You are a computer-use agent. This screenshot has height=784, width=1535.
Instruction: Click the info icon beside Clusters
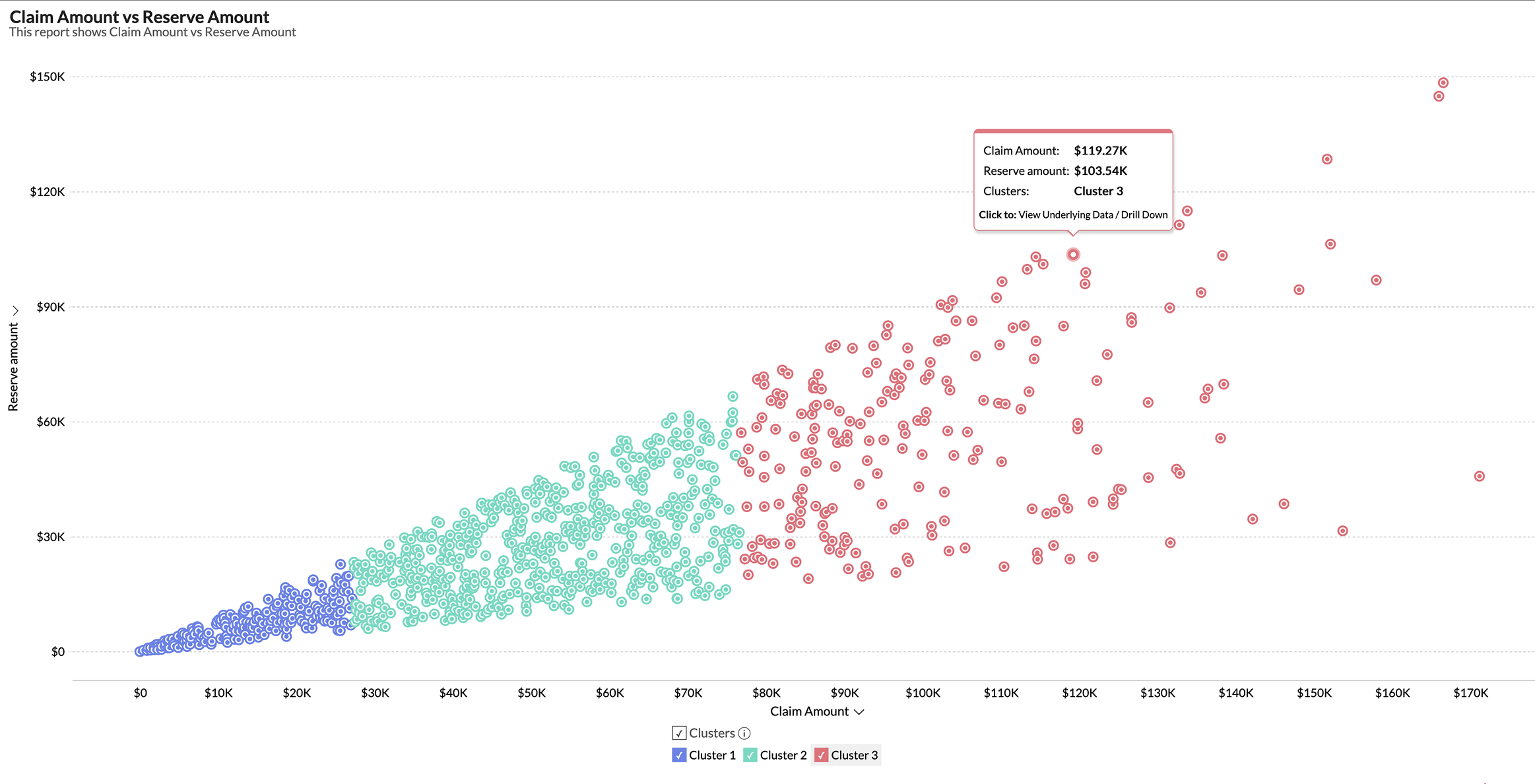point(745,733)
